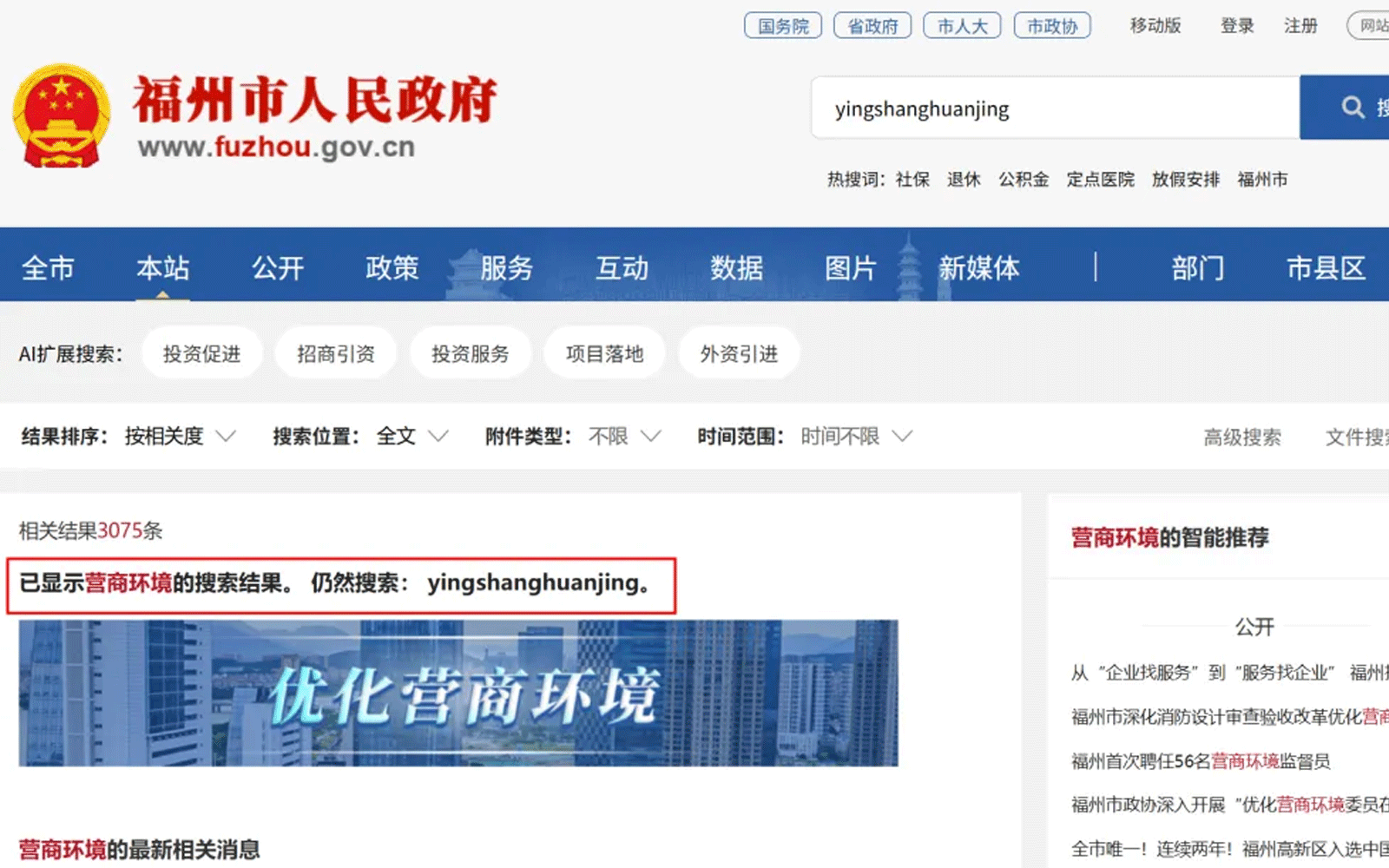Open the 时间不限 time range dropdown
The width and height of the screenshot is (1389, 868).
coord(855,436)
